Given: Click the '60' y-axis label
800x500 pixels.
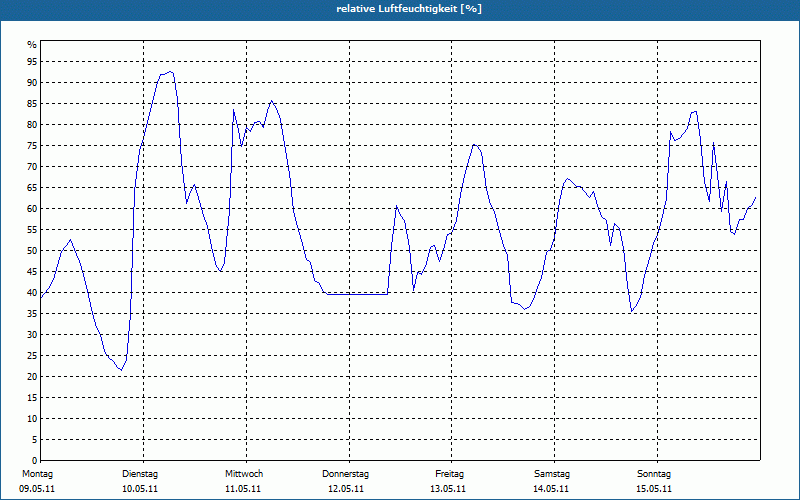Looking at the screenshot, I should click(32, 209).
